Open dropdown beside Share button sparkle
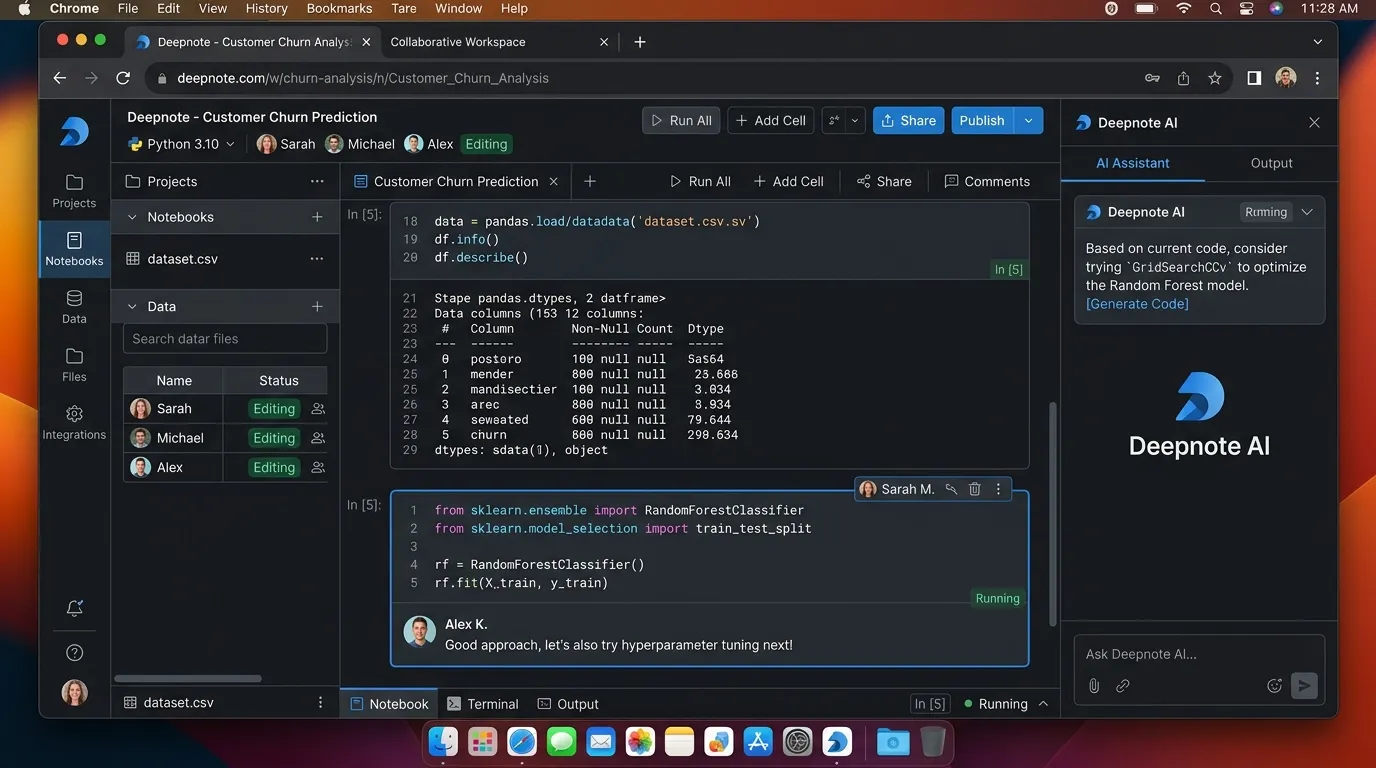 855,120
